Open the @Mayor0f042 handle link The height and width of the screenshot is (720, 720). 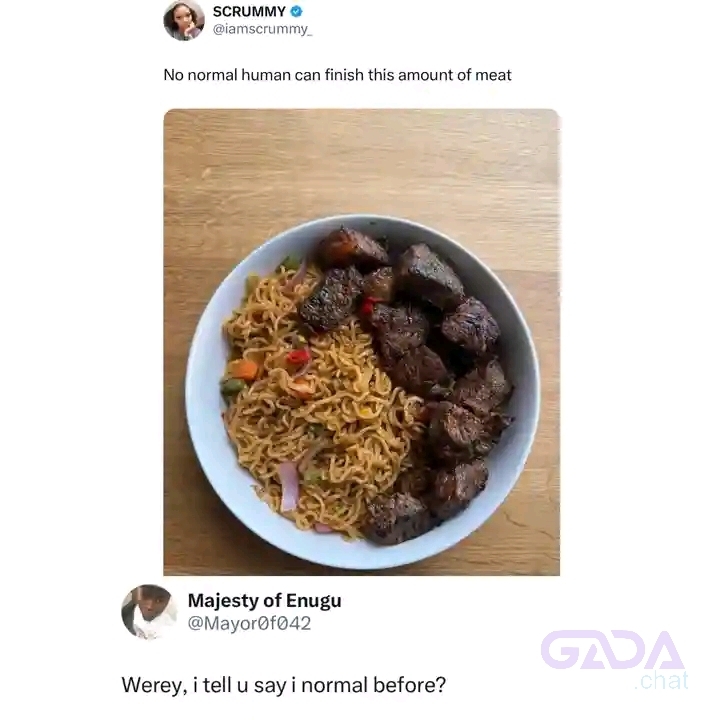click(x=249, y=623)
